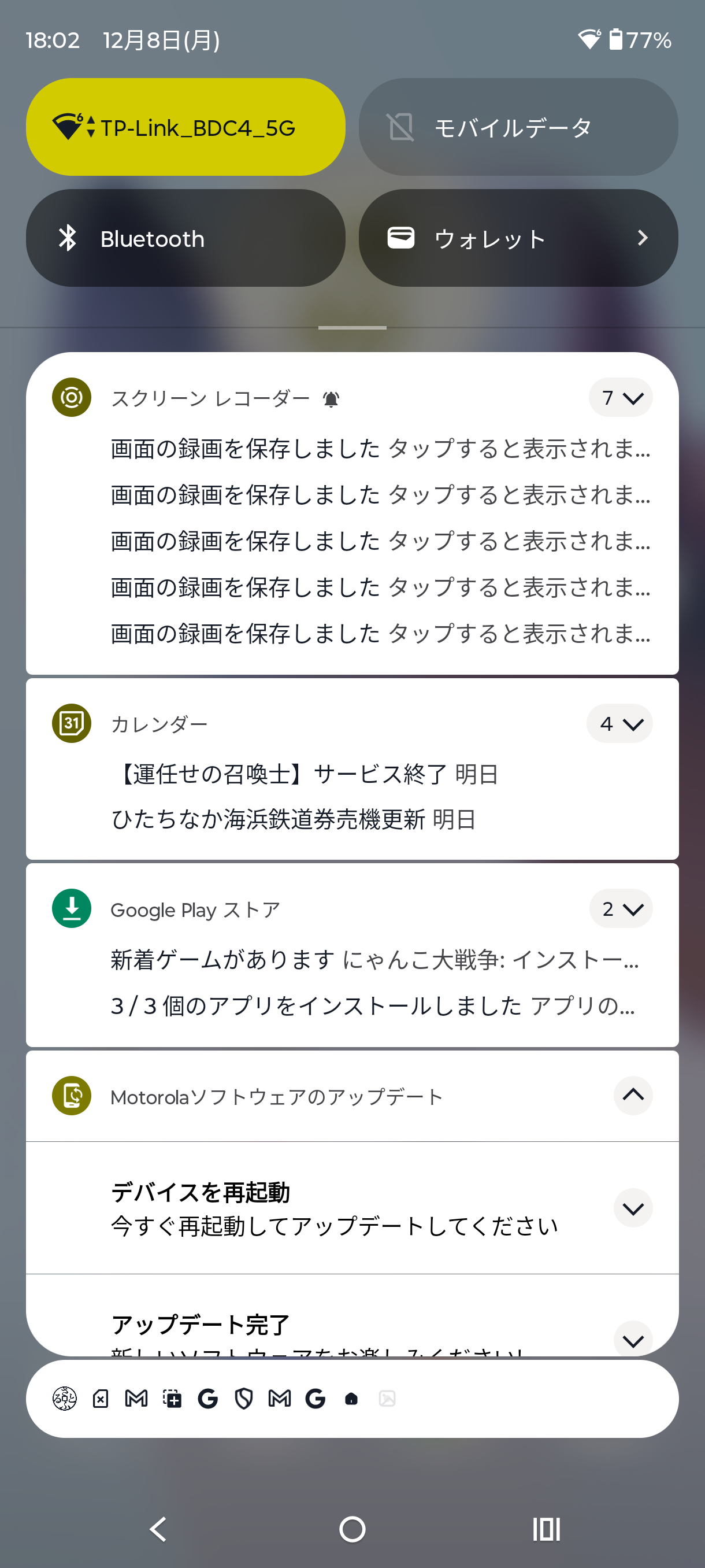Toggle the TP-Link_BDC4_5G Wi-Fi tile
Screen dimensions: 705x1568
[x=185, y=127]
